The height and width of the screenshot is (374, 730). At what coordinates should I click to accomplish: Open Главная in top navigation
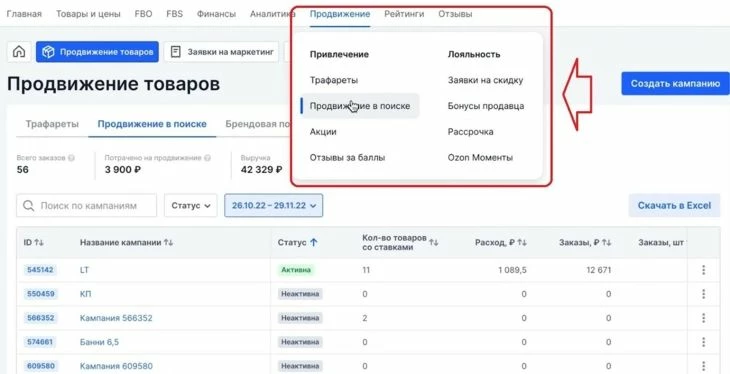click(x=24, y=14)
